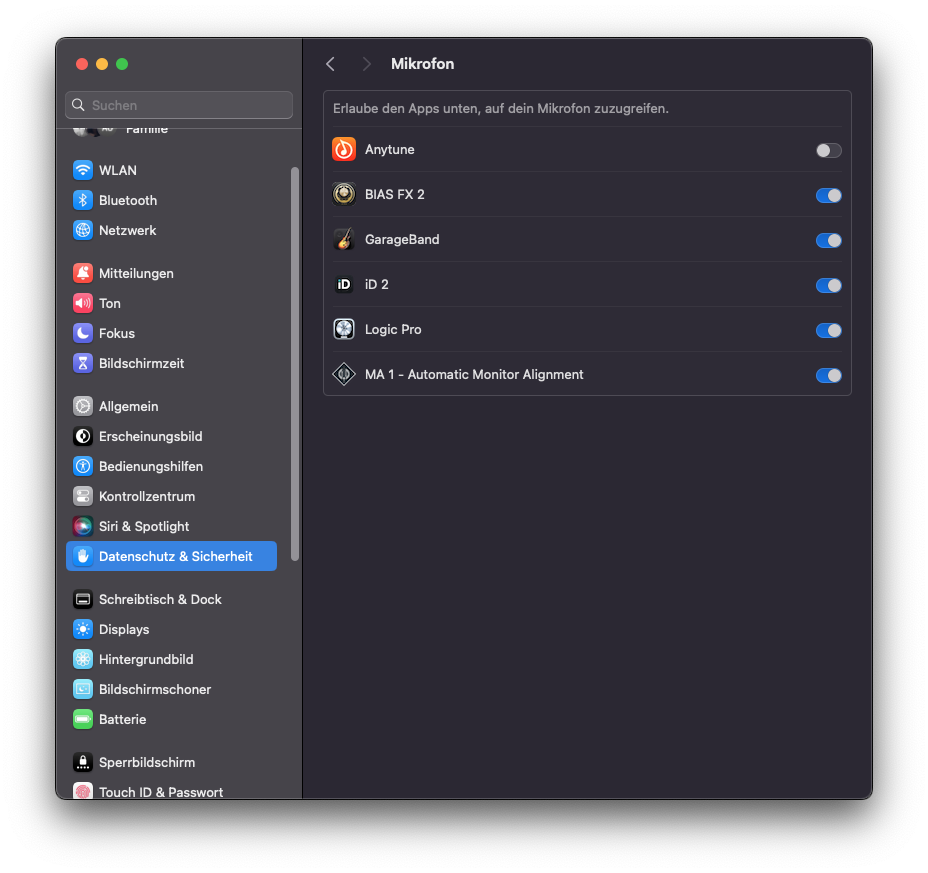Click the BIAS FX 2 label

click(x=395, y=194)
